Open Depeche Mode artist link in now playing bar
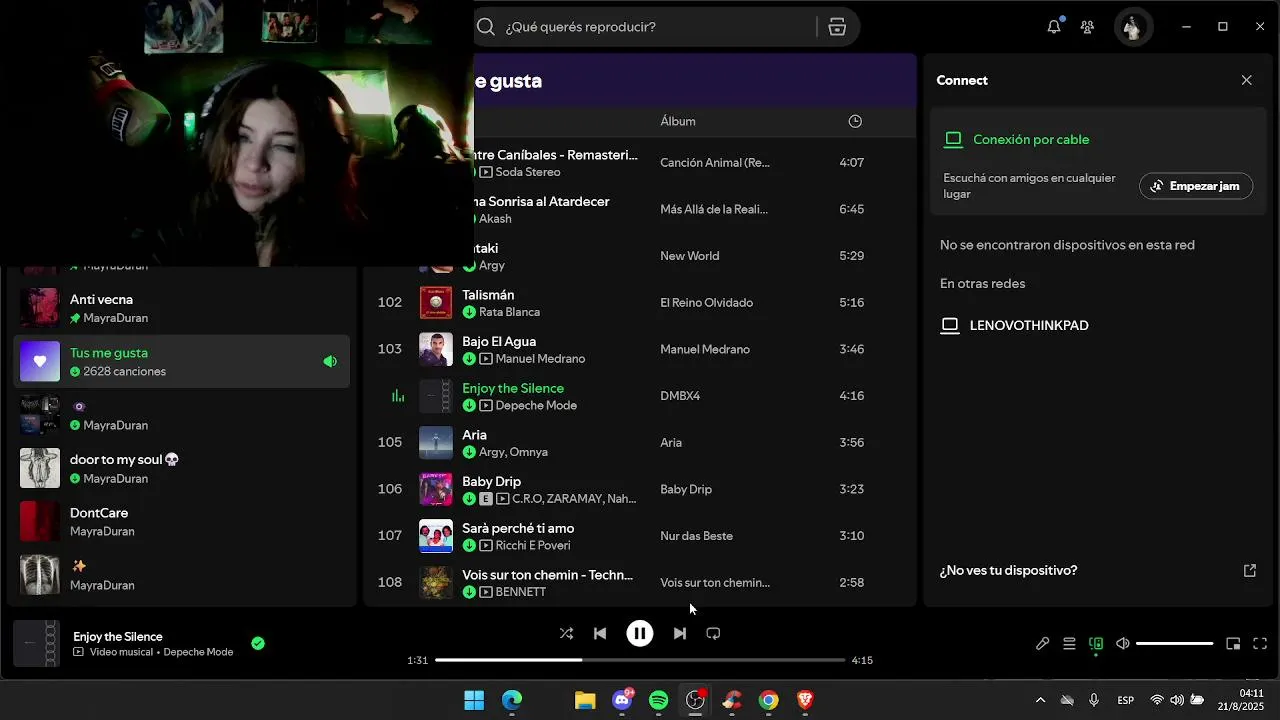The image size is (1280, 720). click(198, 652)
